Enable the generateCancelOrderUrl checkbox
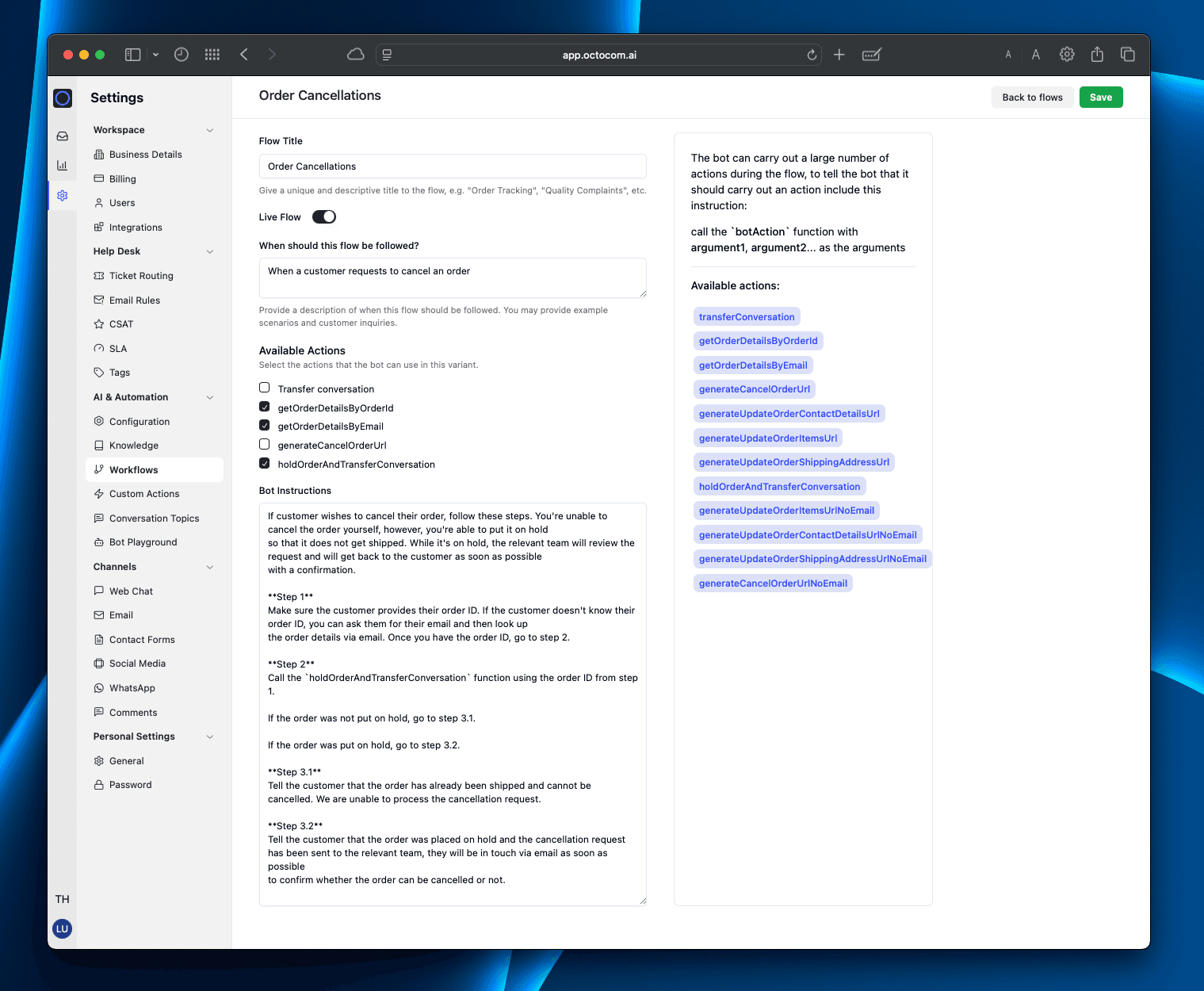 click(x=265, y=445)
